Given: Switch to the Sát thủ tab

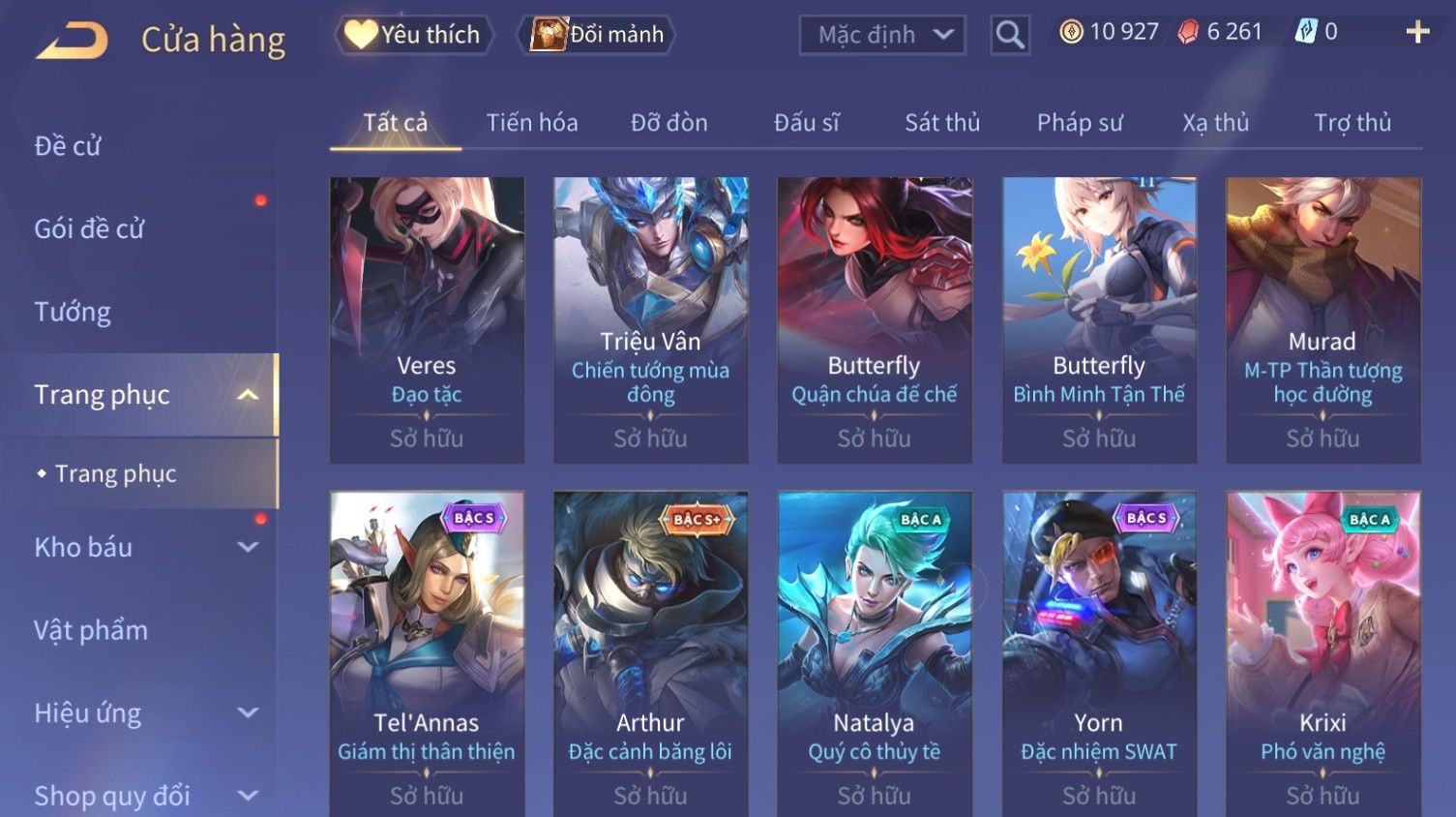Looking at the screenshot, I should pos(942,123).
